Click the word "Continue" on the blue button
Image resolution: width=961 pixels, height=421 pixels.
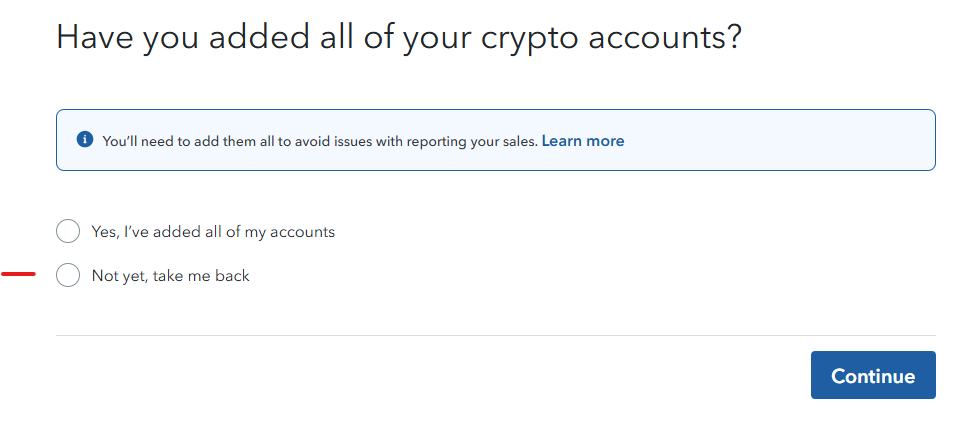tap(873, 376)
